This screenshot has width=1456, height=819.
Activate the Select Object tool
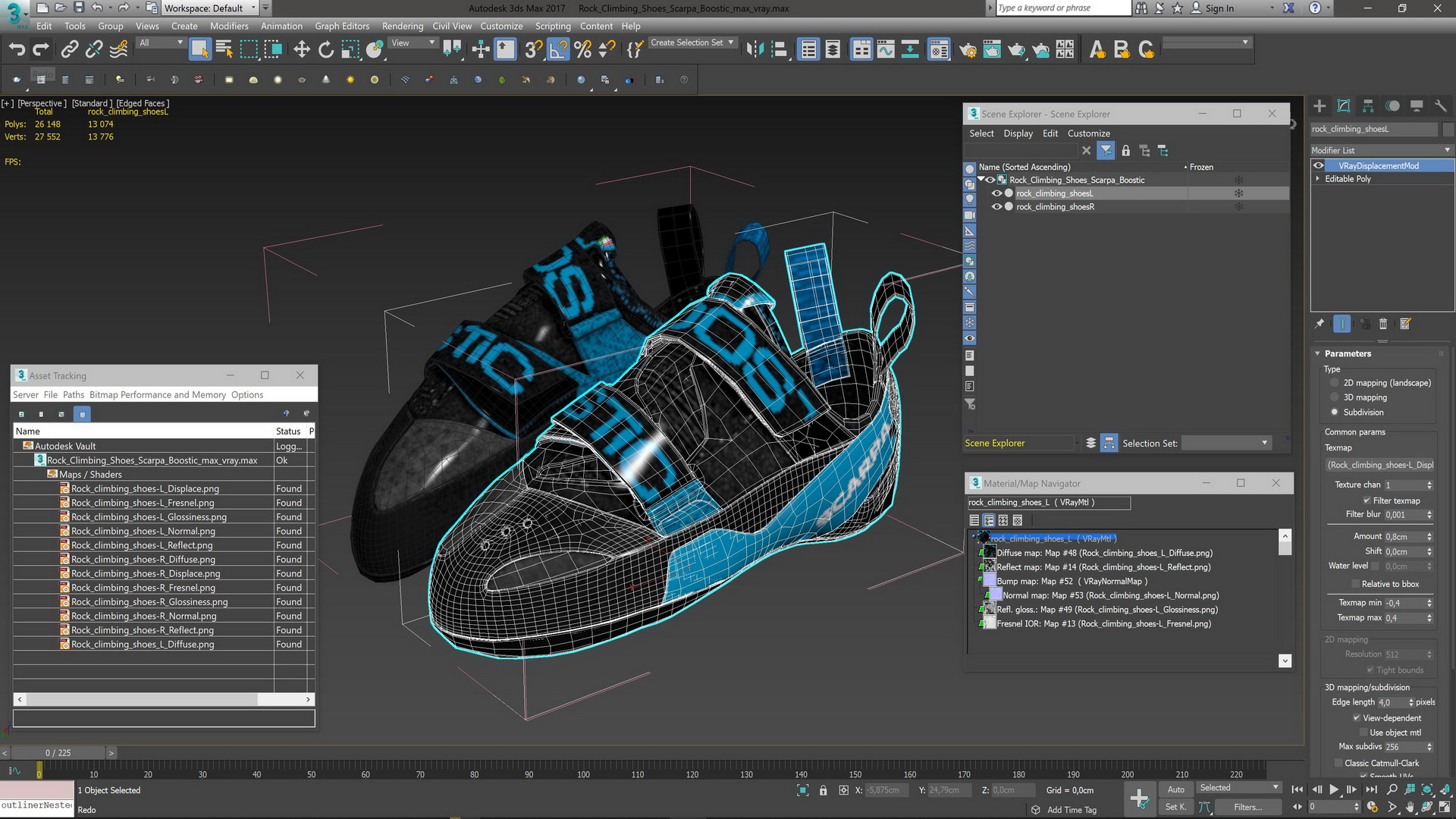(x=200, y=50)
